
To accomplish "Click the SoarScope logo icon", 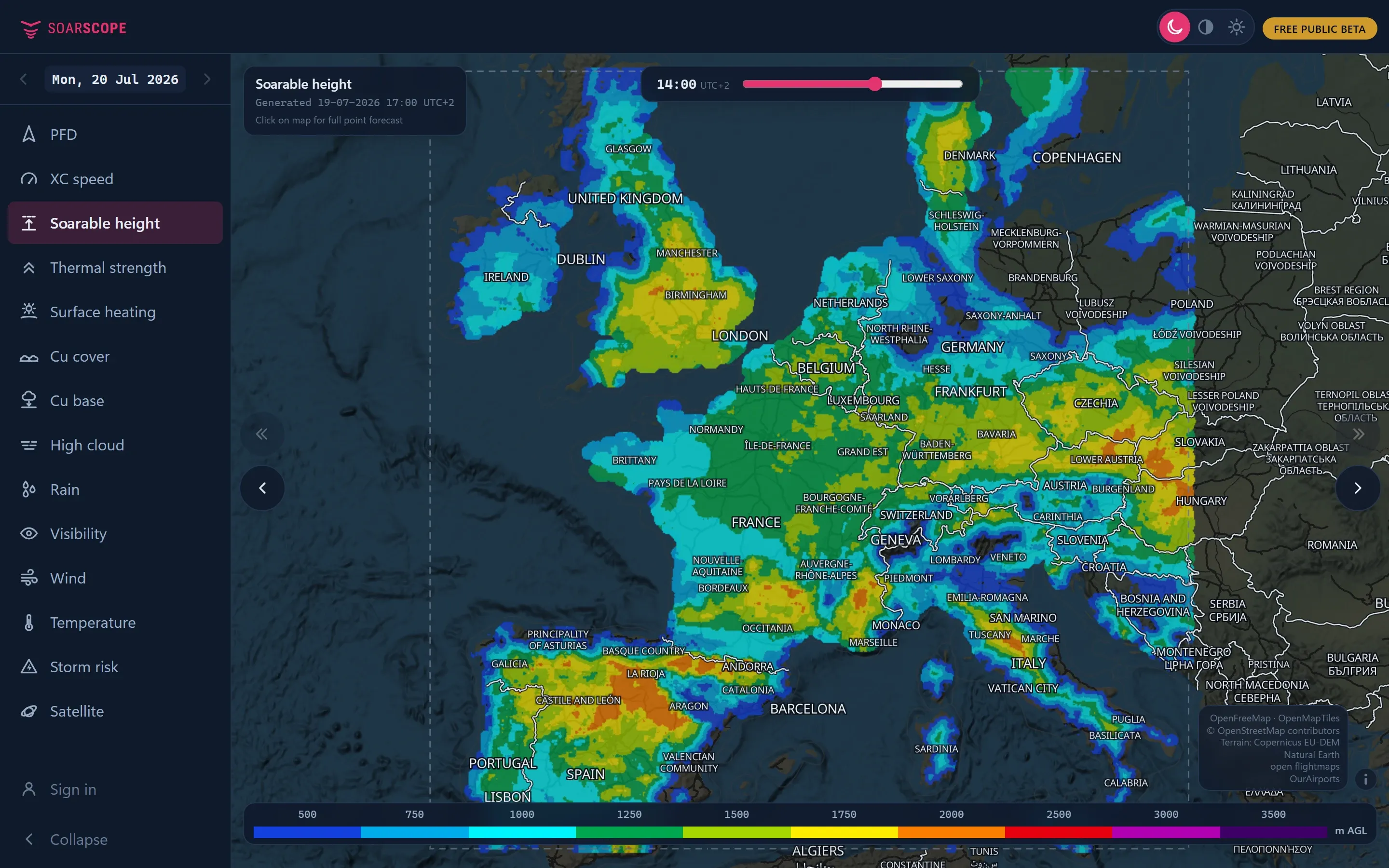I will point(30,28).
